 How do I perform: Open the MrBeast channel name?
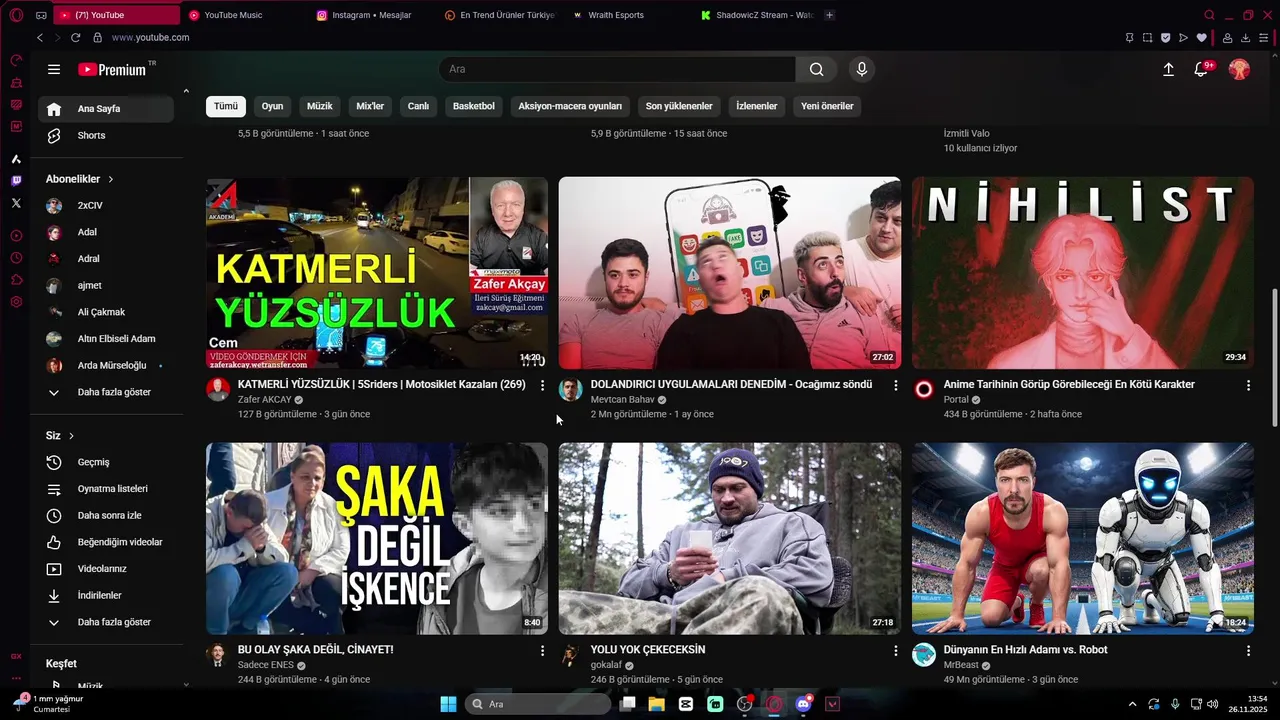coord(961,665)
